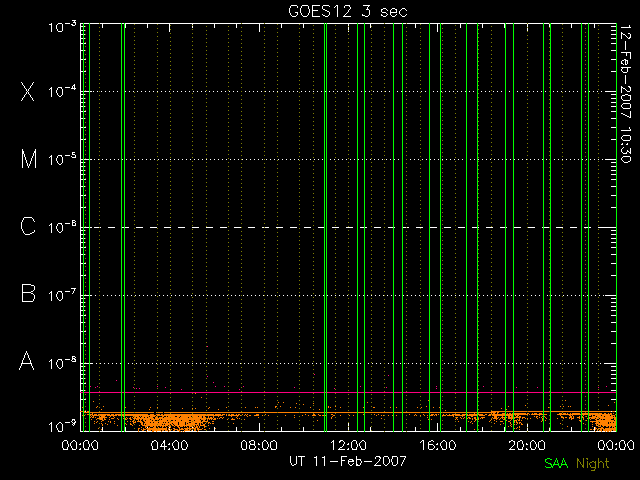Click the M flare class label
Image resolution: width=640 pixels, height=480 pixels.
[x=29, y=159]
